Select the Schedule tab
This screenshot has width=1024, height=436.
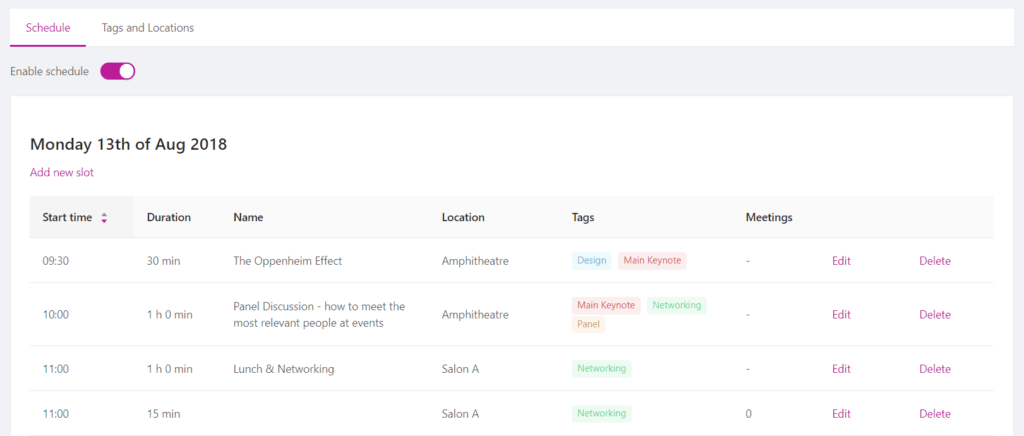(x=48, y=28)
